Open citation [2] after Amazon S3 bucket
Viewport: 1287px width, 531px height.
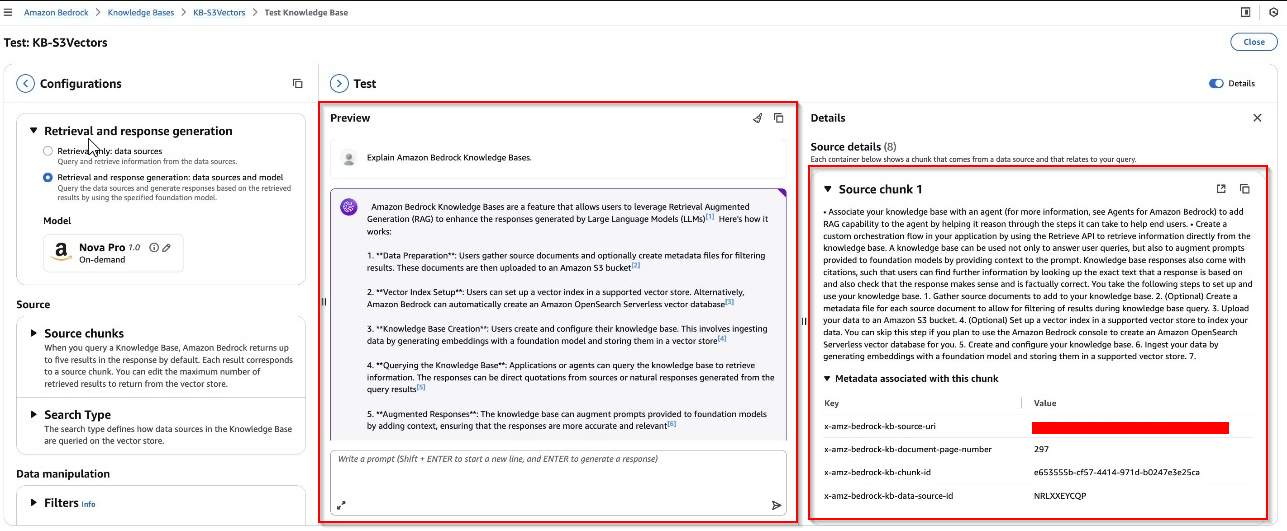point(635,265)
